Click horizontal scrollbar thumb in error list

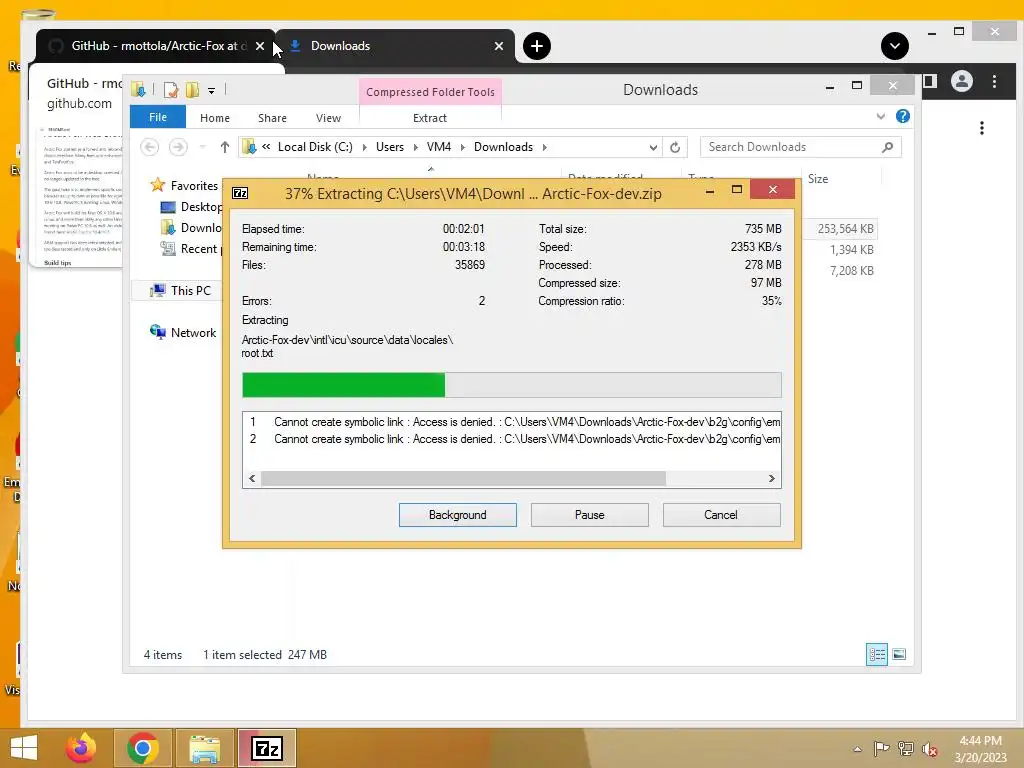(463, 479)
